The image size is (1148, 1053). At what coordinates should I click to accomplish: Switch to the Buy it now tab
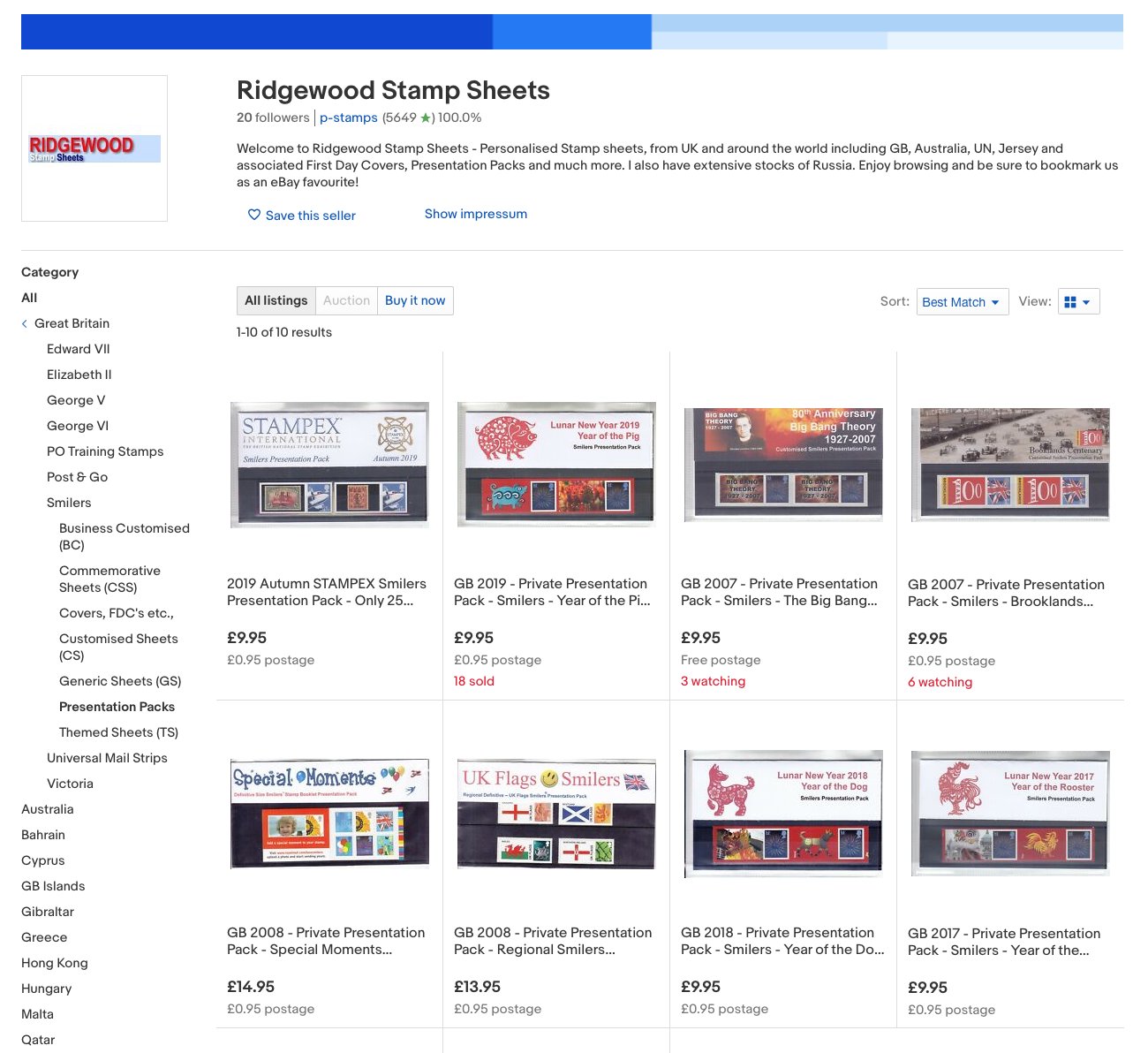pos(415,300)
